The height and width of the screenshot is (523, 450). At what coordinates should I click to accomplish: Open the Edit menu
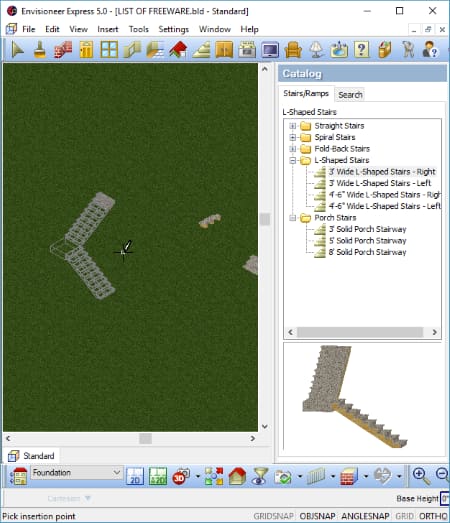click(x=52, y=29)
